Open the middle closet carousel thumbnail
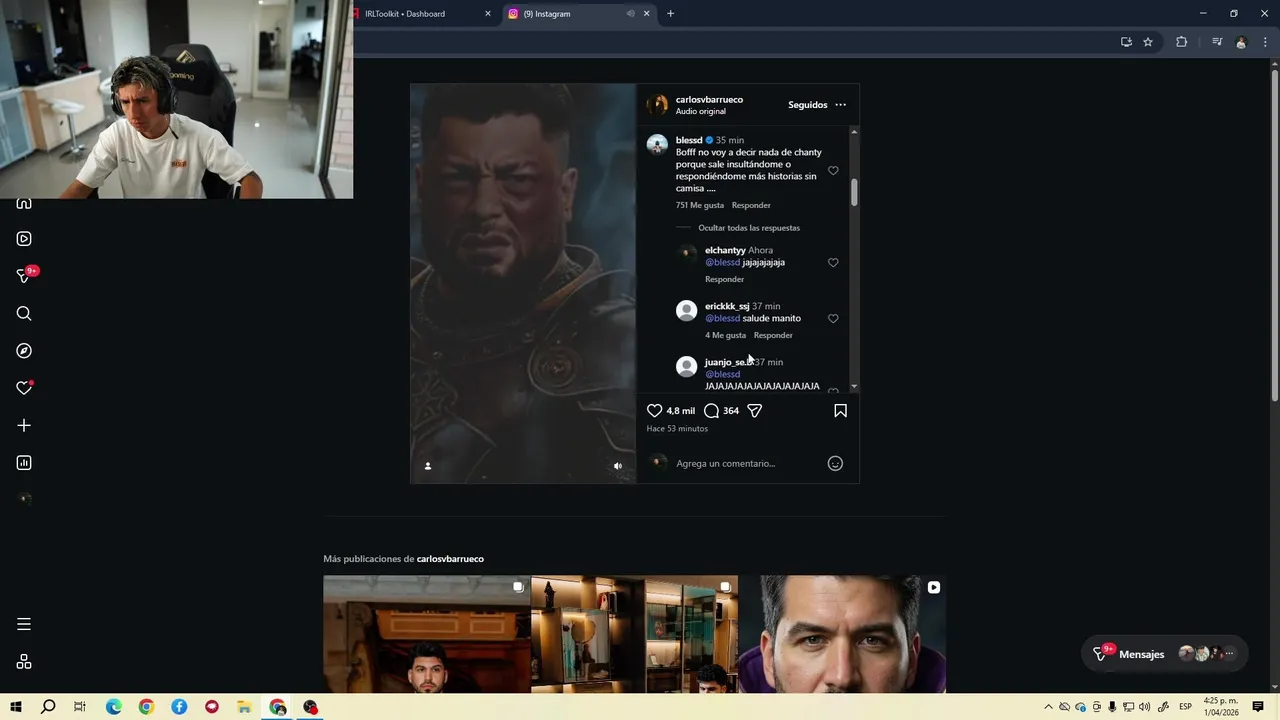This screenshot has width=1280, height=720. (x=635, y=634)
